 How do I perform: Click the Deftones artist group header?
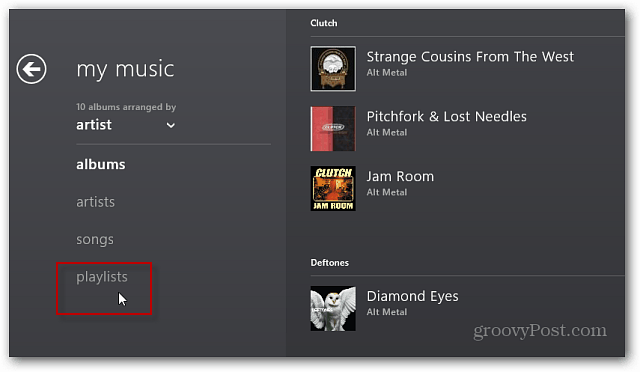pos(329,263)
